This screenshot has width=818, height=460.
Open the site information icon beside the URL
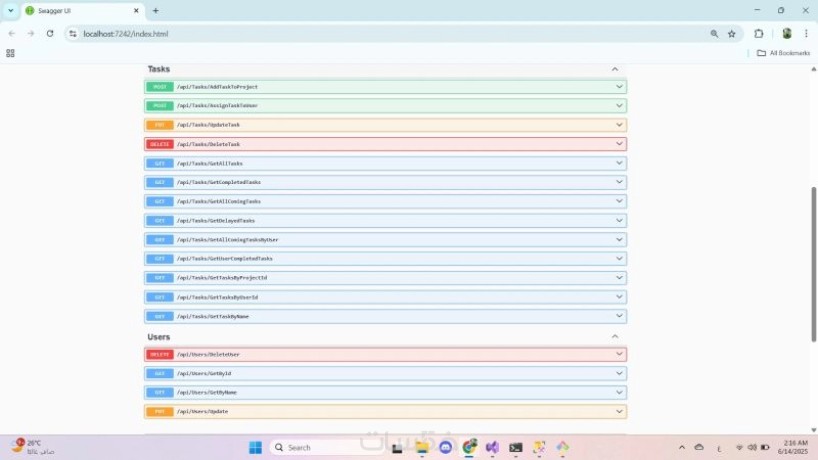[x=73, y=33]
